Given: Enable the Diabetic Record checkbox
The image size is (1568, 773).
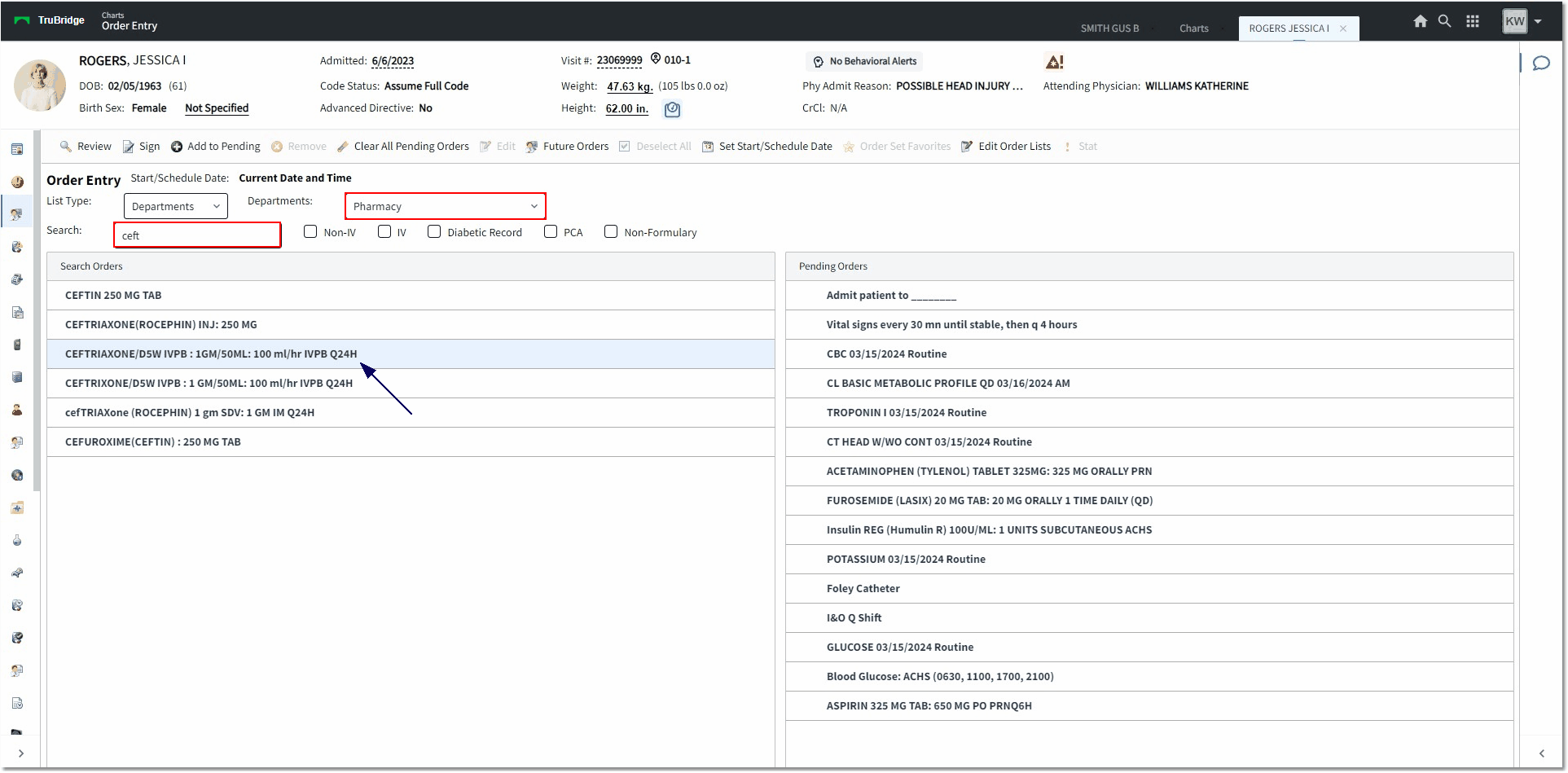Looking at the screenshot, I should click(x=434, y=231).
